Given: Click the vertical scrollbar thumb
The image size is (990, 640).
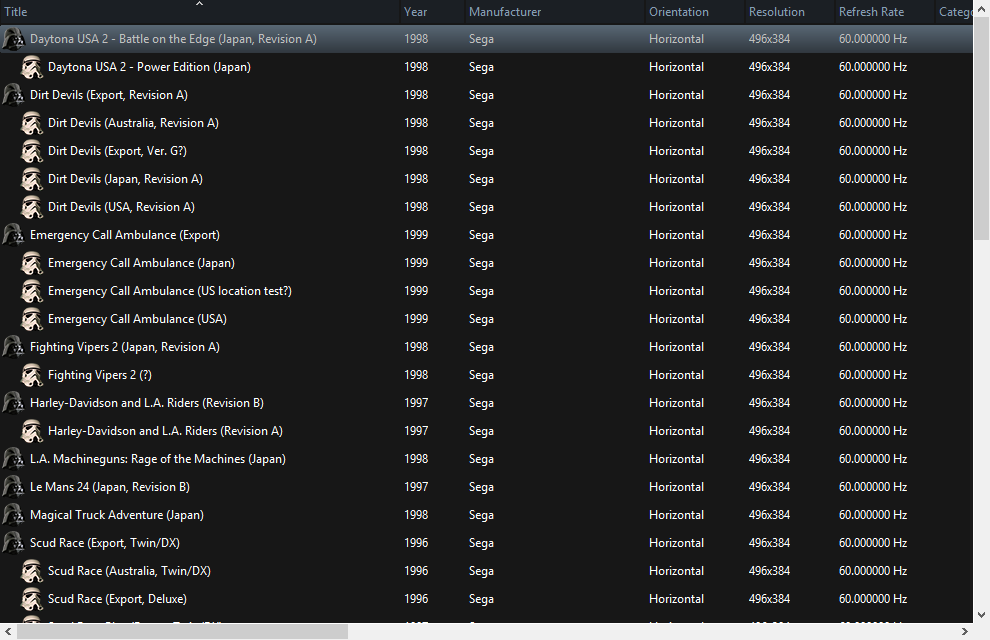Looking at the screenshot, I should point(981,128).
